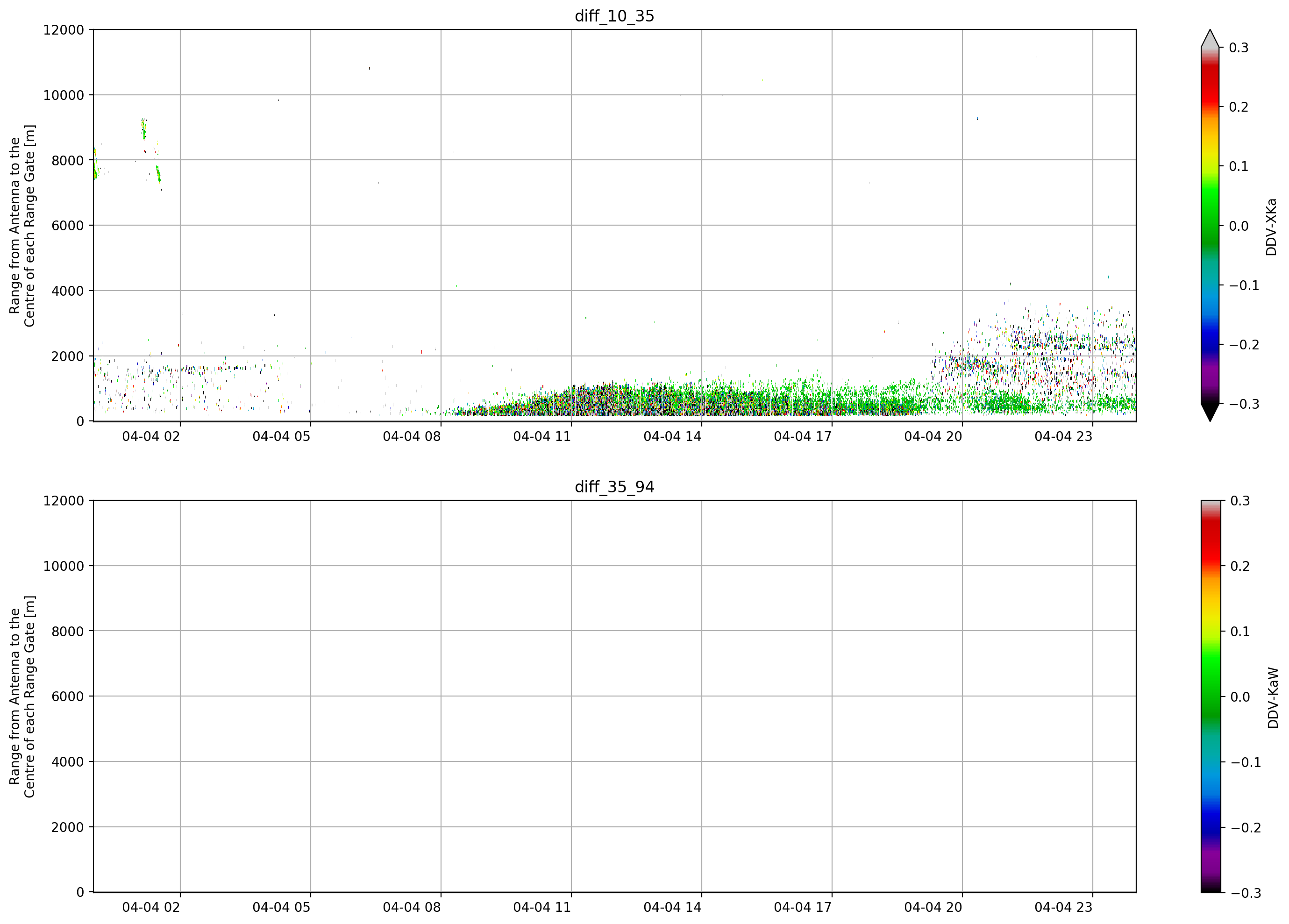The image size is (1289, 924).
Task: Click the '04-04 08' x-tick under diff_10_35
Action: (x=412, y=436)
